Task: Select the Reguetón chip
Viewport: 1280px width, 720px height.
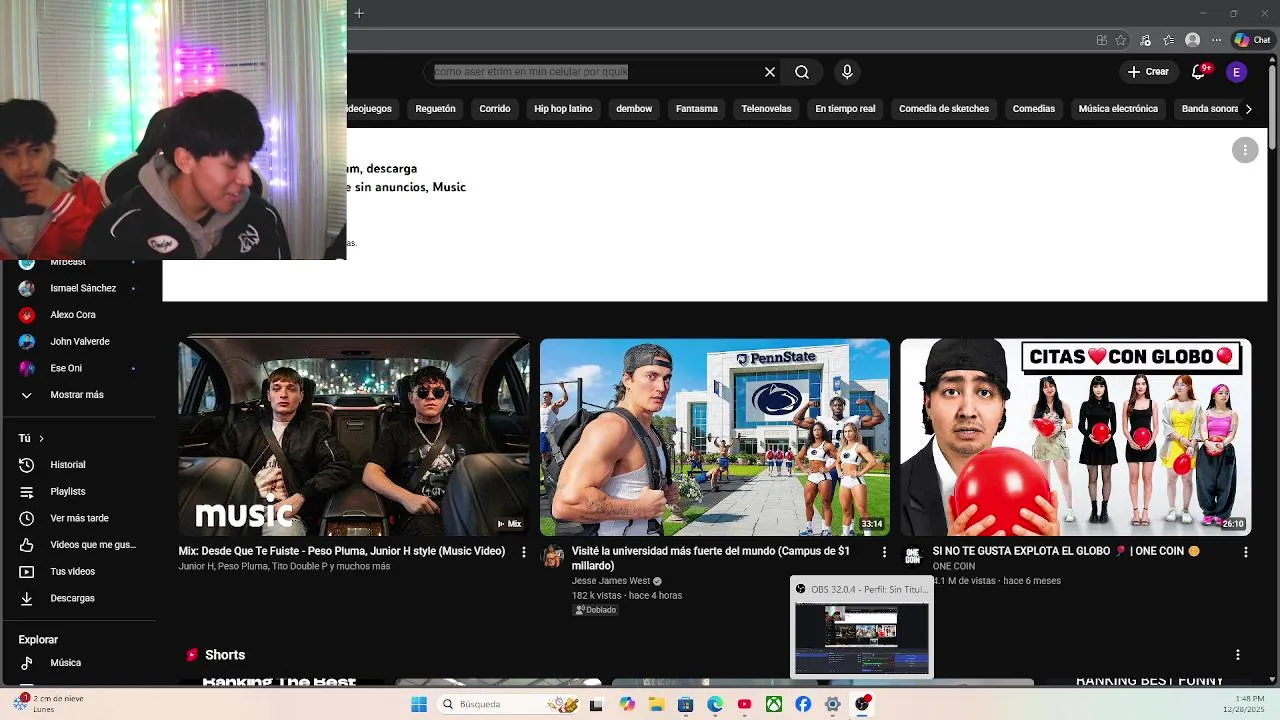Action: (x=435, y=109)
